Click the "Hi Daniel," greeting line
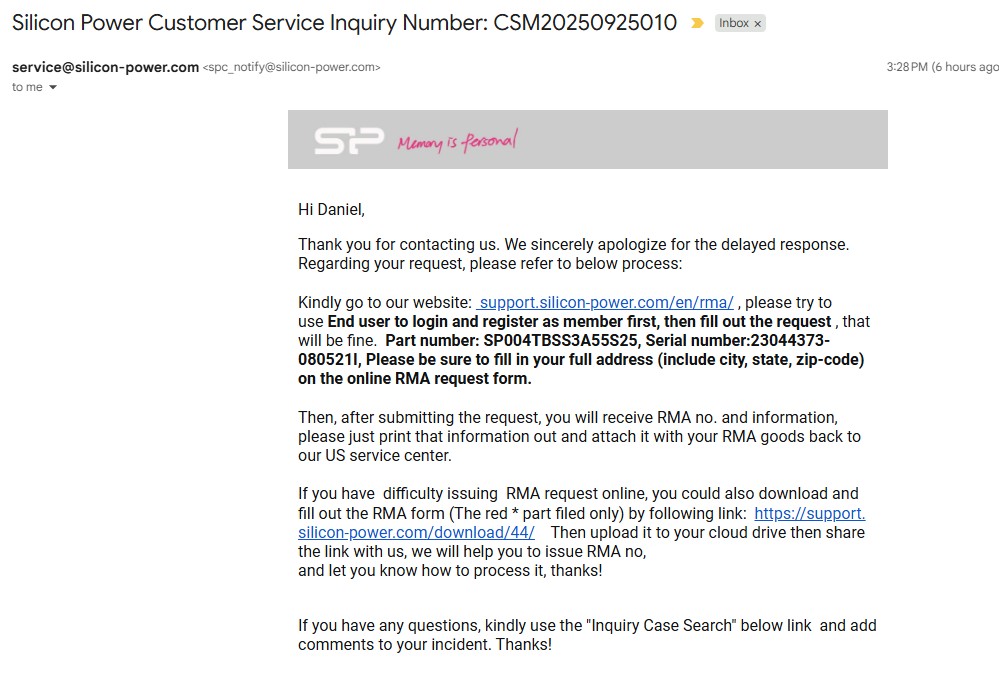999x687 pixels. pyautogui.click(x=331, y=210)
